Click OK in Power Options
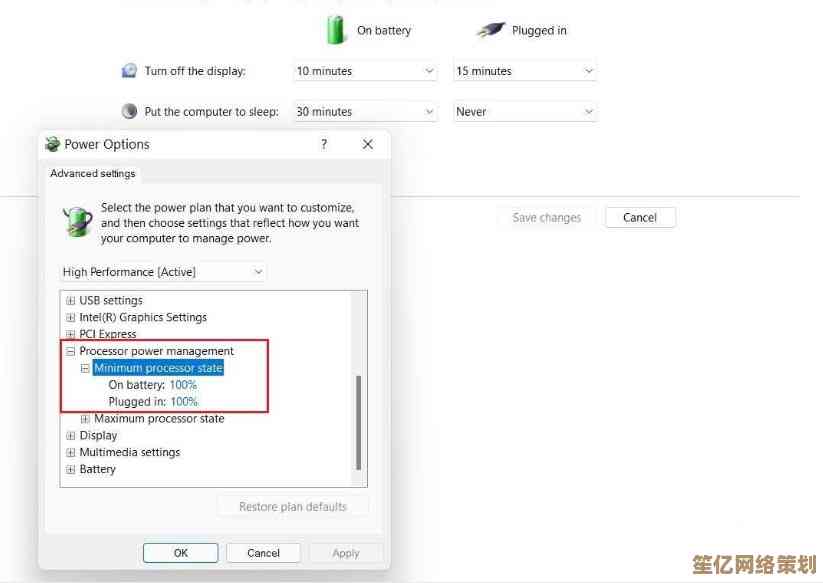 tap(180, 553)
